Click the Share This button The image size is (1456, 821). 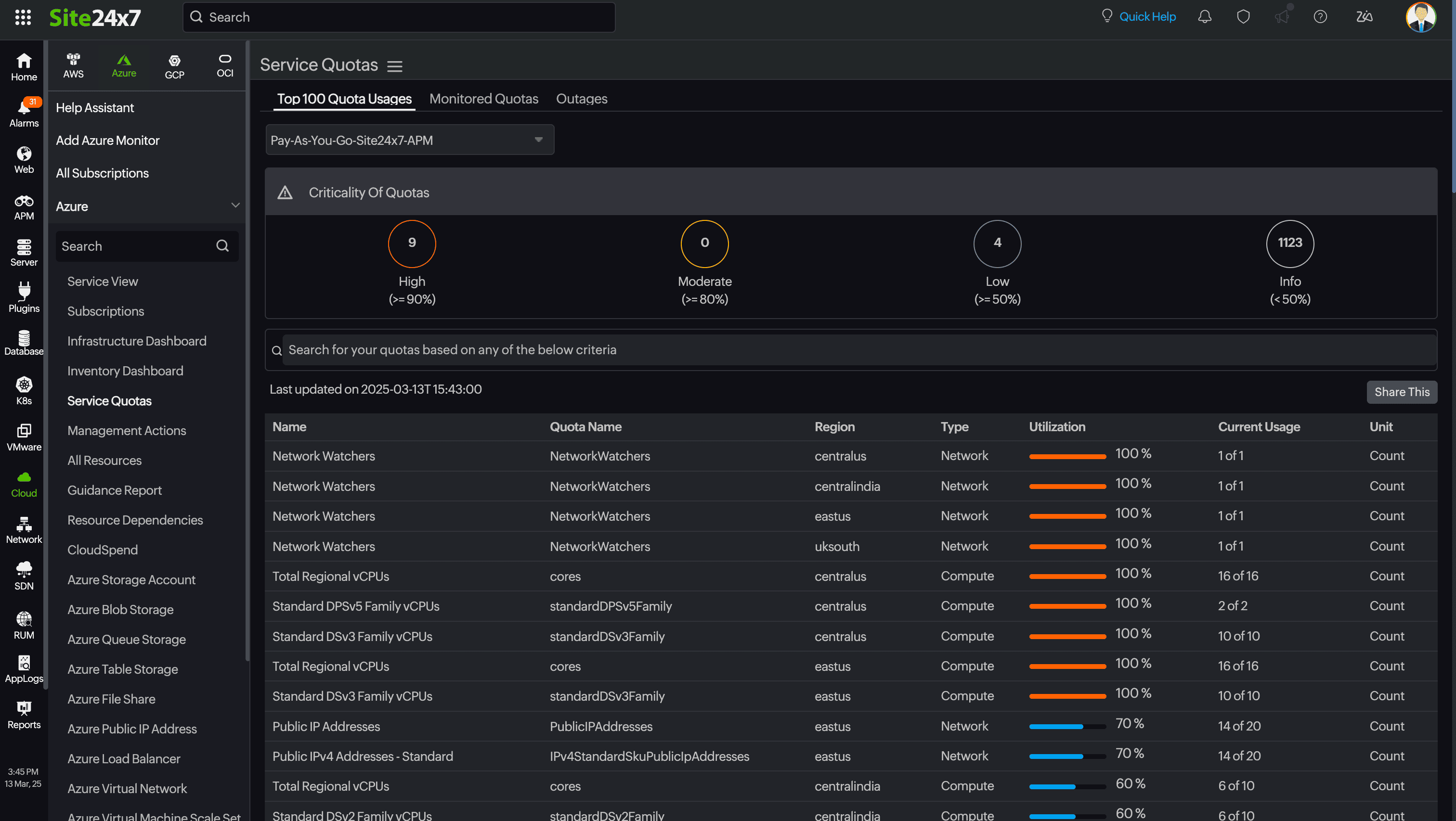coord(1401,392)
